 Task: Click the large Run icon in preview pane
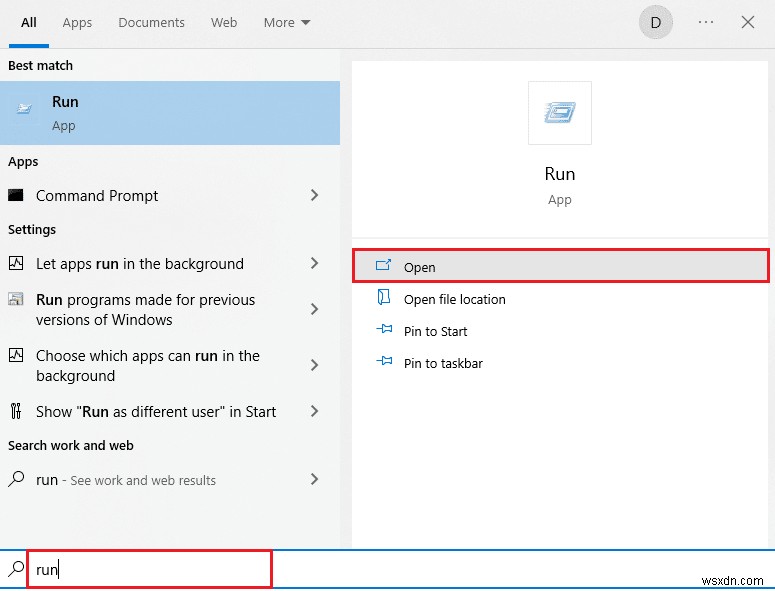(x=560, y=113)
